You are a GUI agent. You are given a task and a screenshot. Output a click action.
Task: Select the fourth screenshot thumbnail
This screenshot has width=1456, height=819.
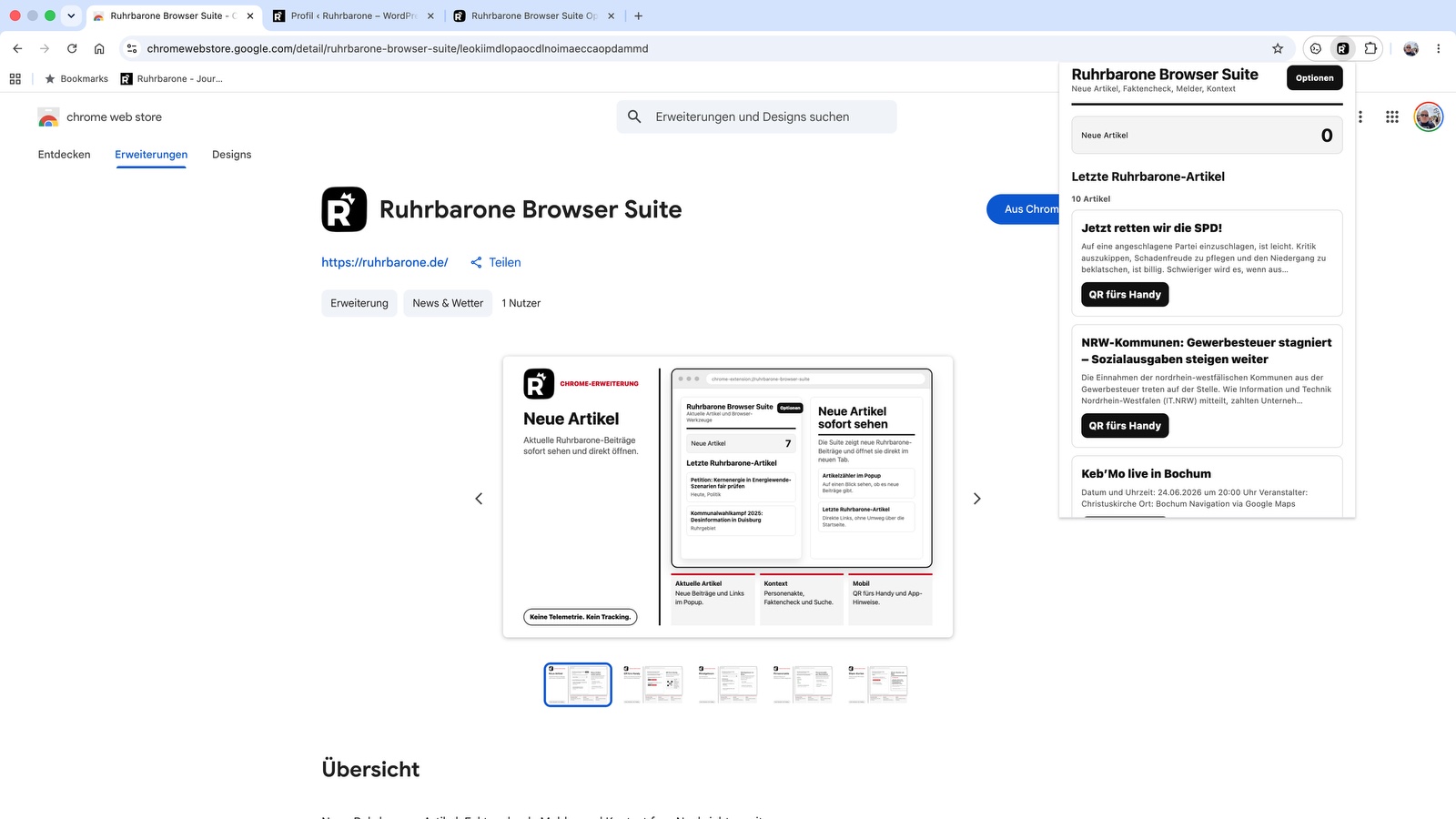[x=803, y=684]
